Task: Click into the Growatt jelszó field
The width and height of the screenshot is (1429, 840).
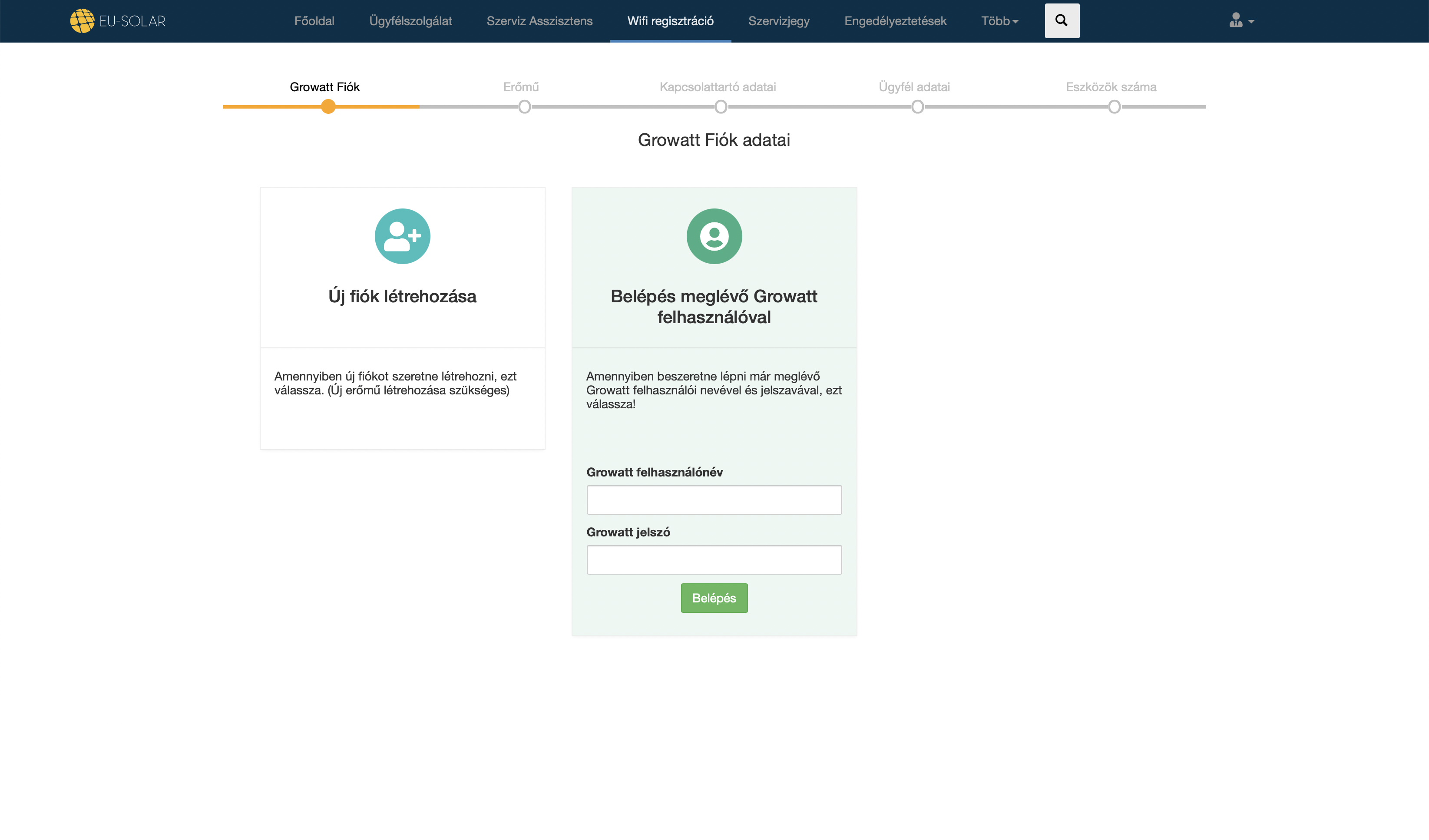Action: pyautogui.click(x=714, y=560)
